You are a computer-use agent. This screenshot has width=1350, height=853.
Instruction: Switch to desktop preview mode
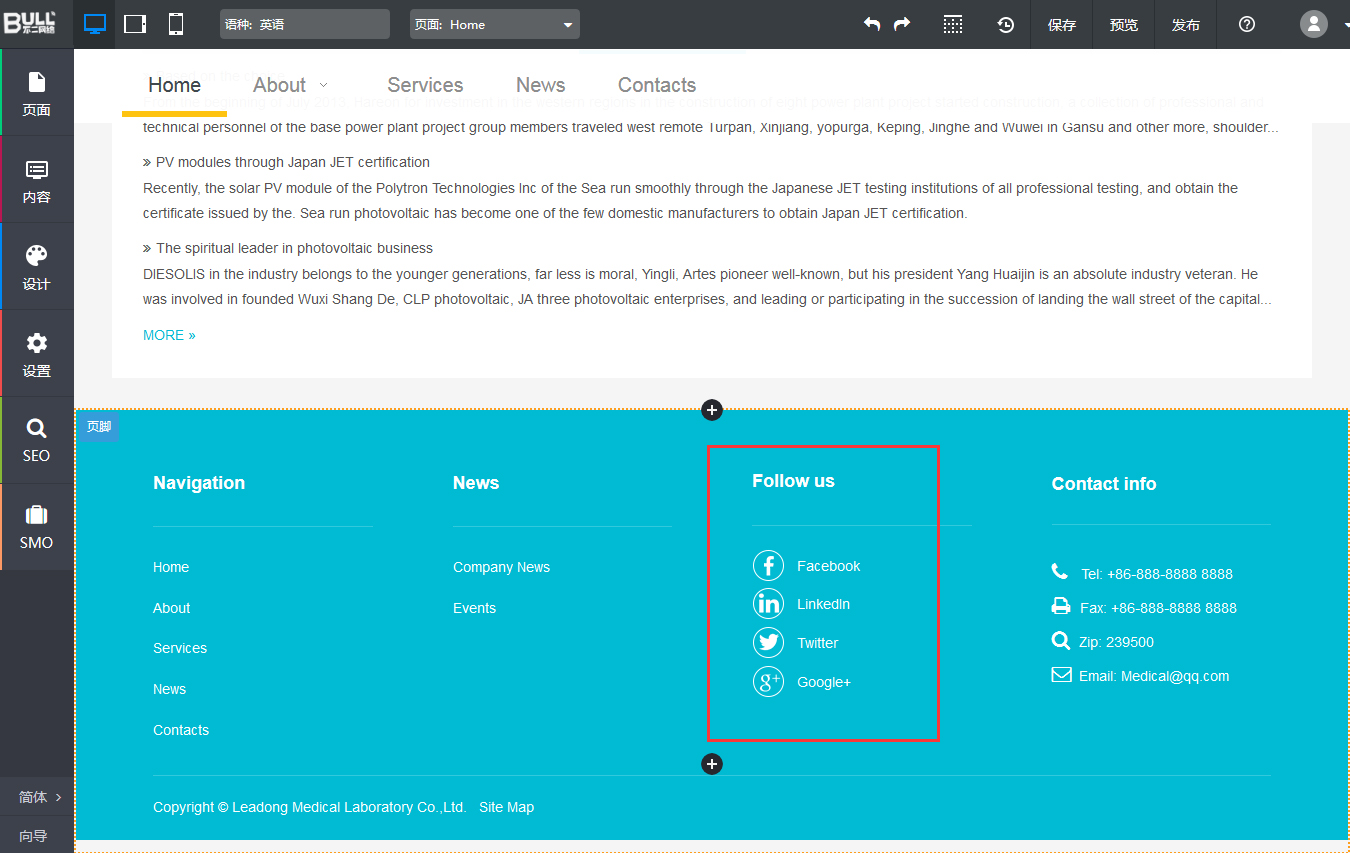95,24
